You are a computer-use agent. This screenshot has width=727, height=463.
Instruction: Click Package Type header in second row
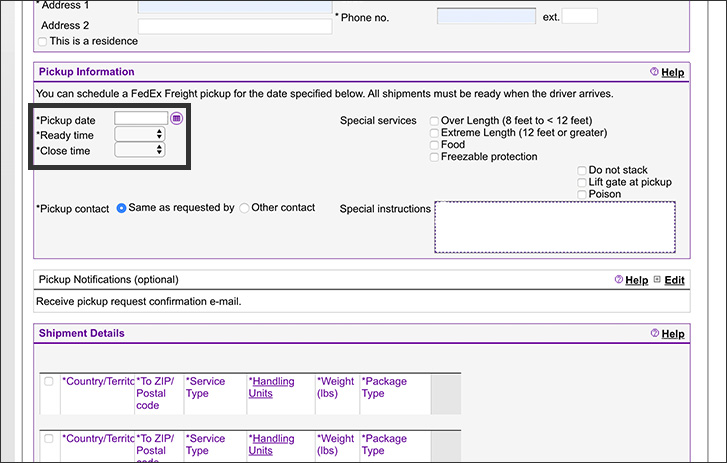(384, 444)
